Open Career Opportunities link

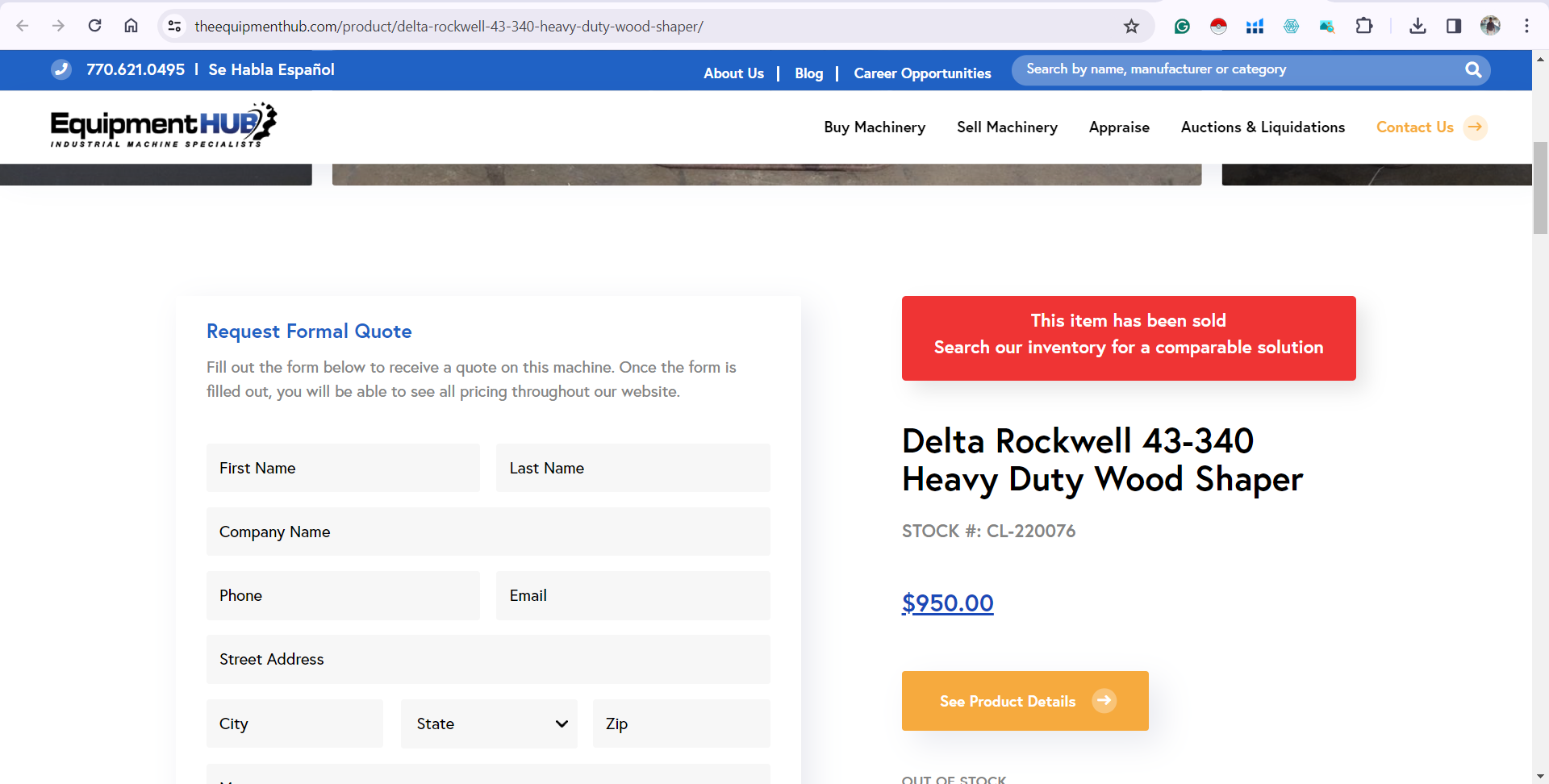(922, 73)
